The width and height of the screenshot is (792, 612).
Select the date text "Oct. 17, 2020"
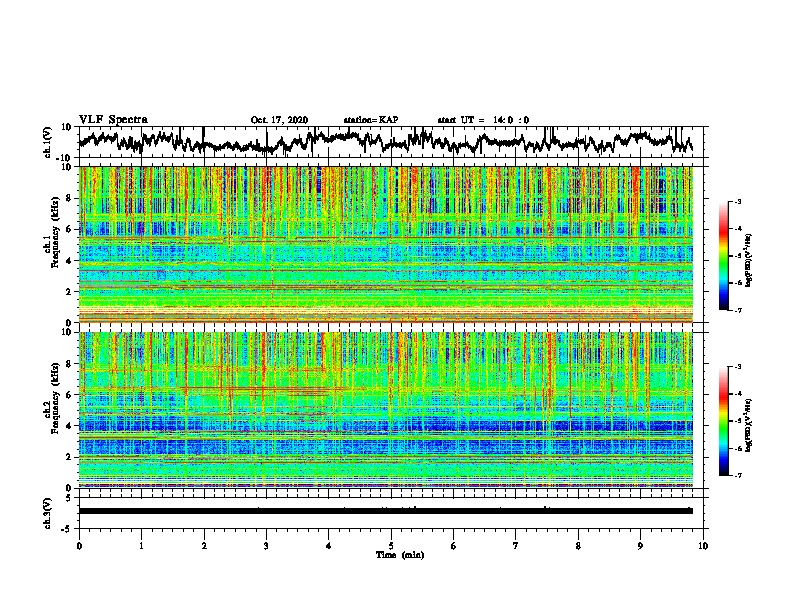point(279,120)
